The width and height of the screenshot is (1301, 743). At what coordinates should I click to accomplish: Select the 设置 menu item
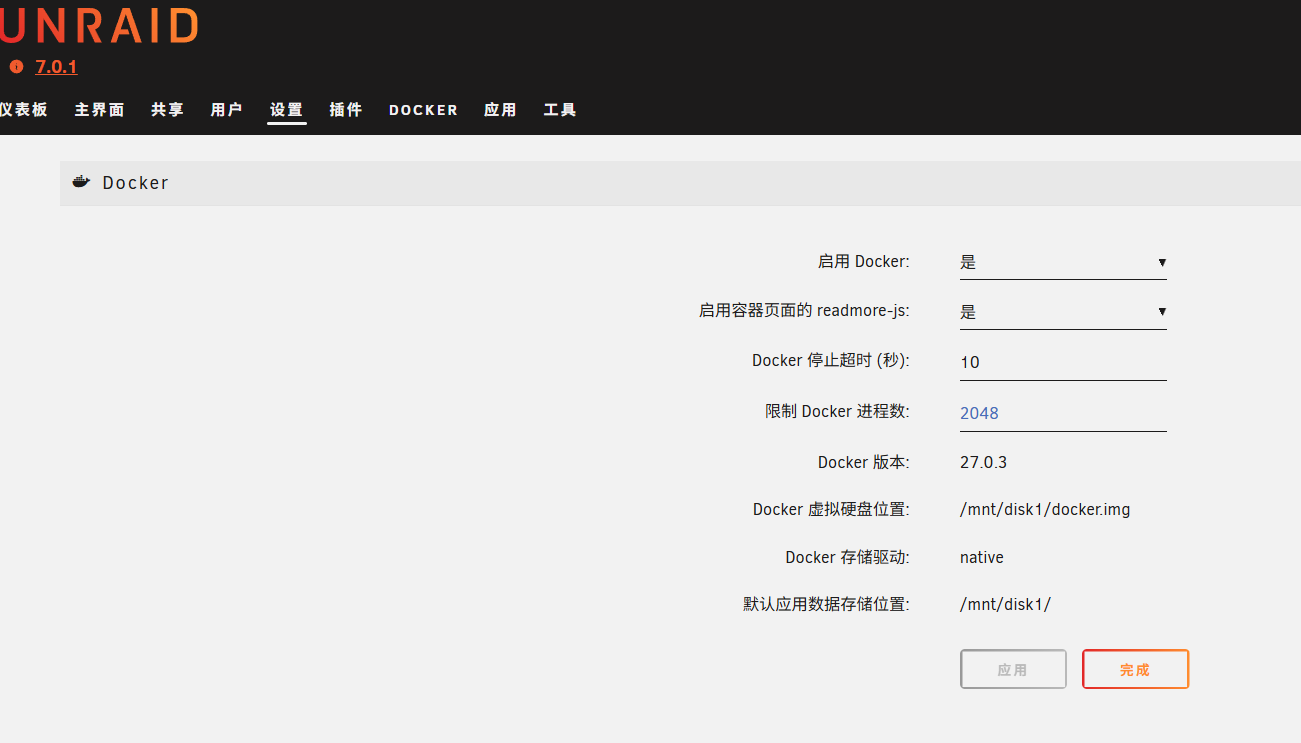(x=286, y=110)
